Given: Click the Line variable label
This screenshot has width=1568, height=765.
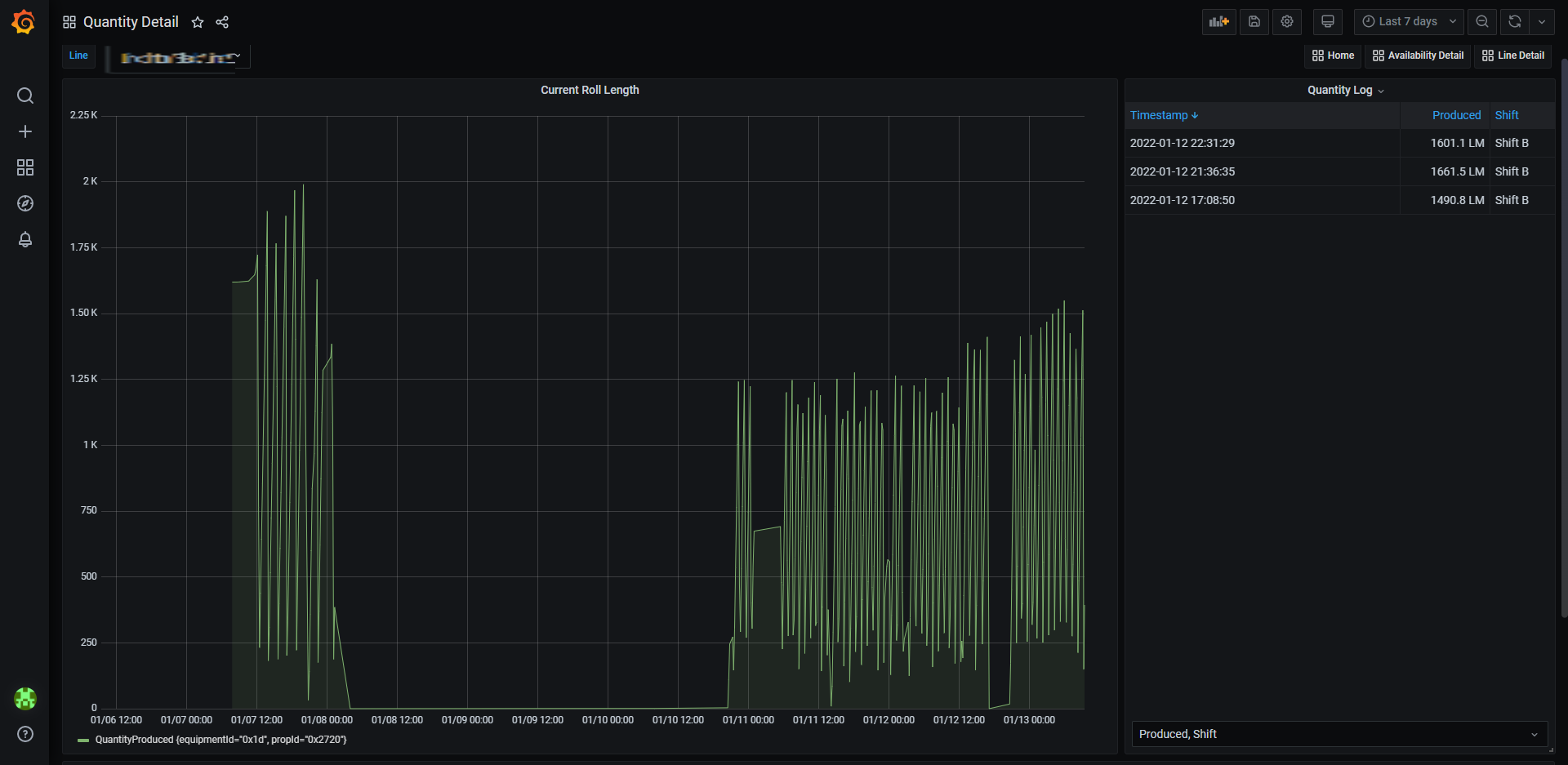Looking at the screenshot, I should pos(78,56).
